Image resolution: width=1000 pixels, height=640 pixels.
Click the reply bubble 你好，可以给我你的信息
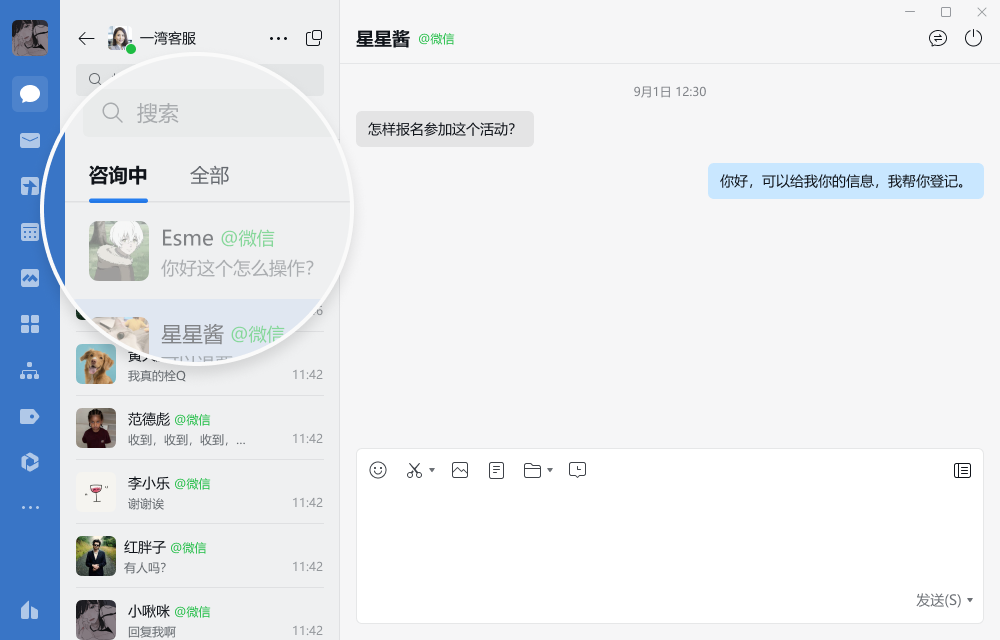click(846, 181)
